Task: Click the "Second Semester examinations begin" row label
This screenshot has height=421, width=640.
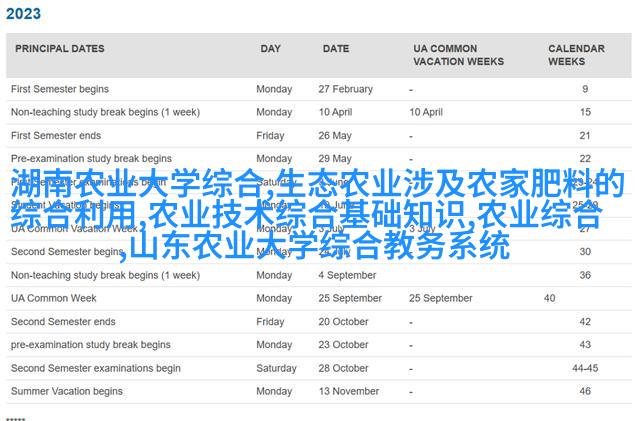Action: click(96, 368)
